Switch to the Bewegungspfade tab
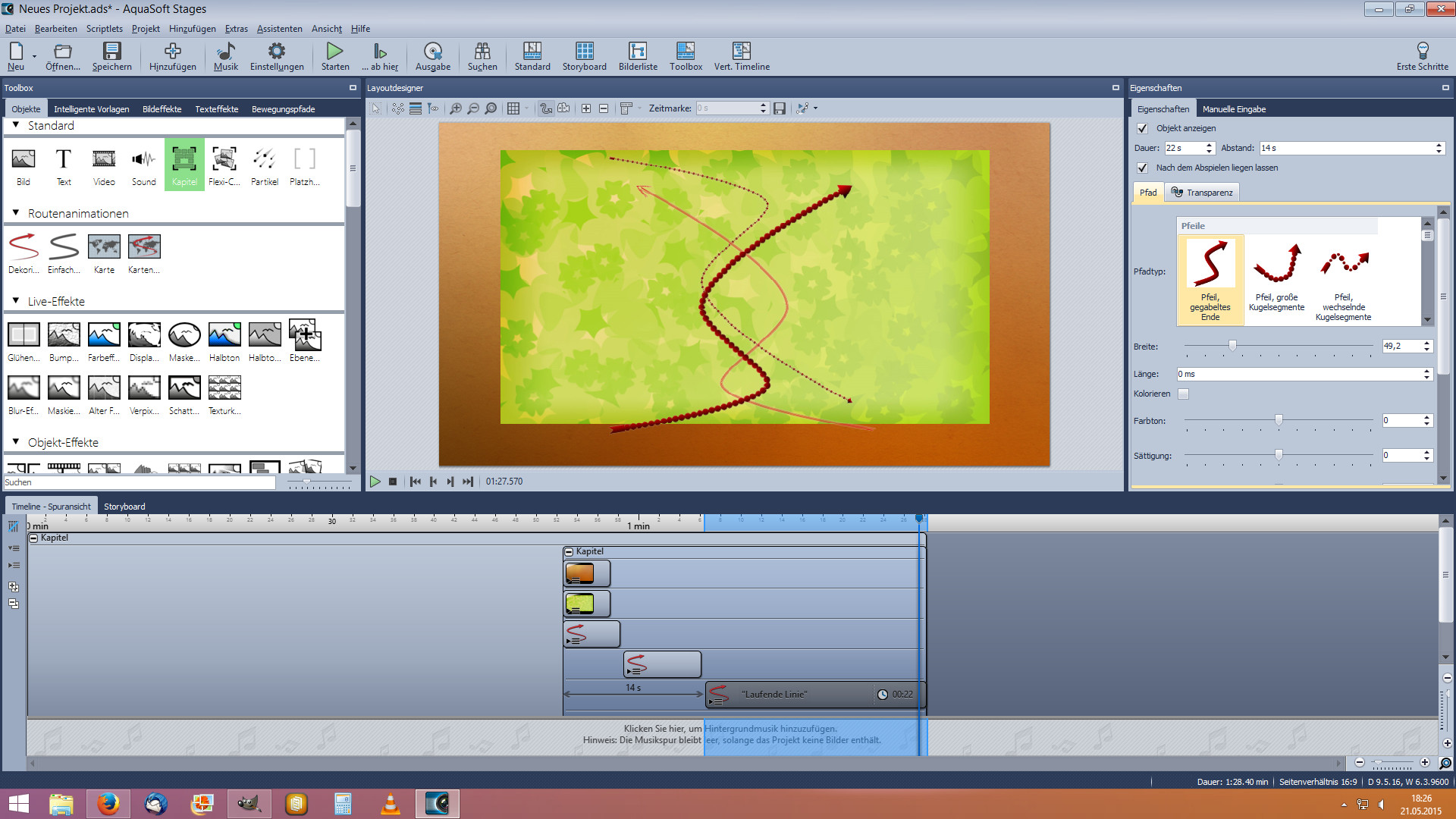 point(283,109)
